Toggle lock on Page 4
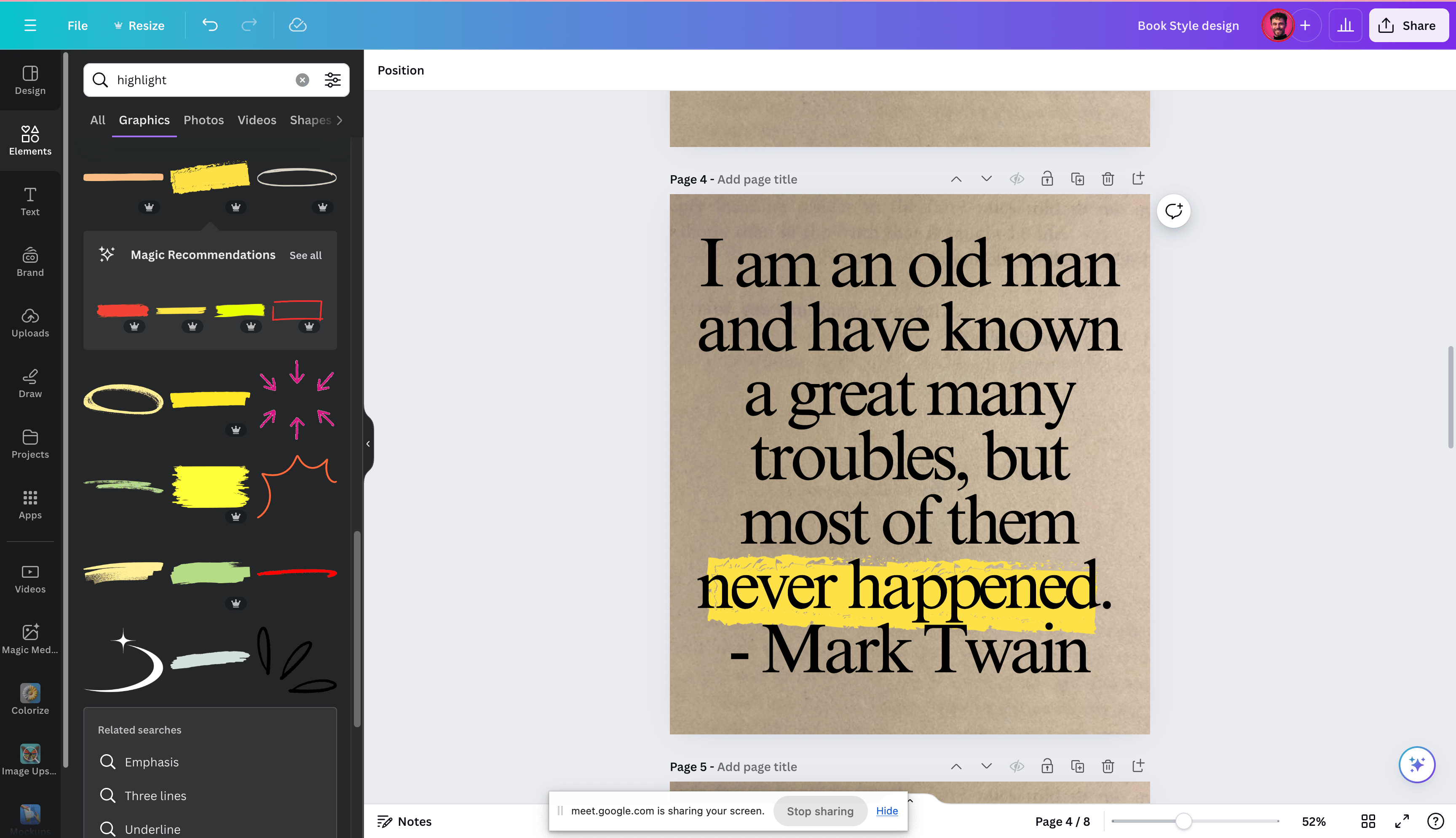 (1046, 179)
